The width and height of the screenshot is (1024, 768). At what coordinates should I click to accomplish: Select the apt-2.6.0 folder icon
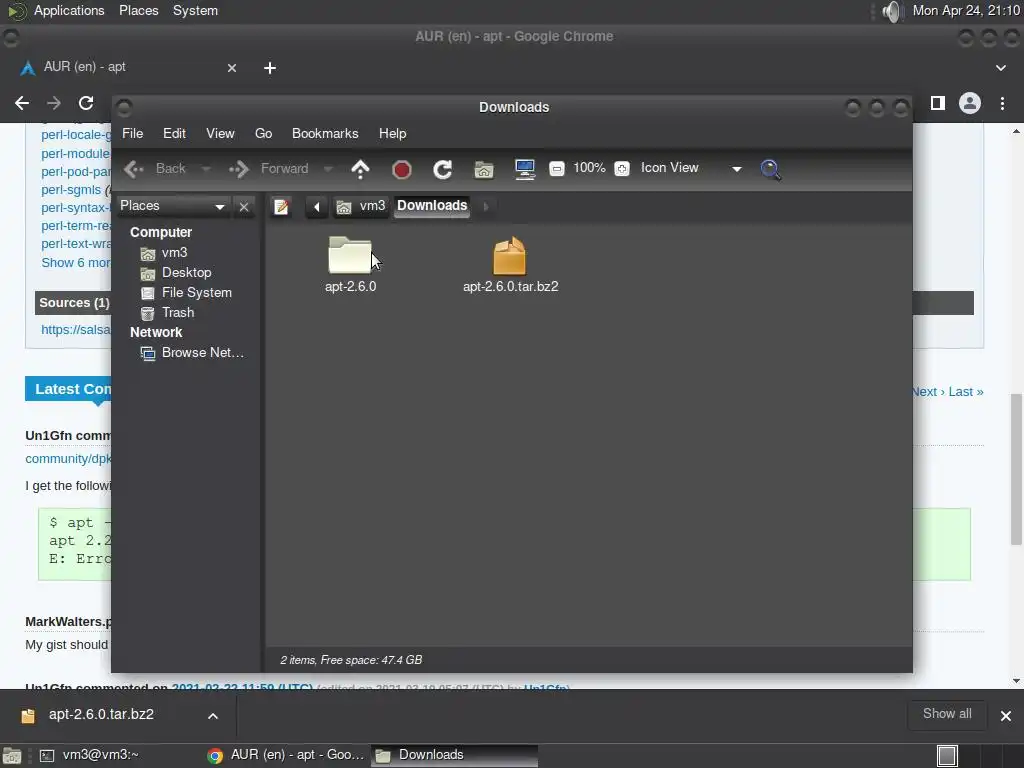coord(350,255)
